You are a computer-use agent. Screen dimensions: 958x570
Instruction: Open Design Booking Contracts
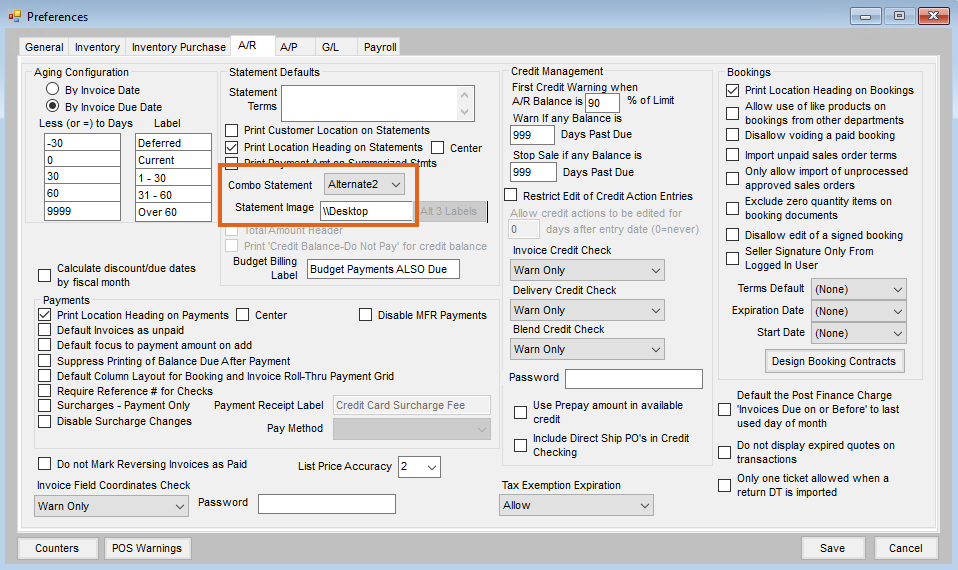[834, 361]
